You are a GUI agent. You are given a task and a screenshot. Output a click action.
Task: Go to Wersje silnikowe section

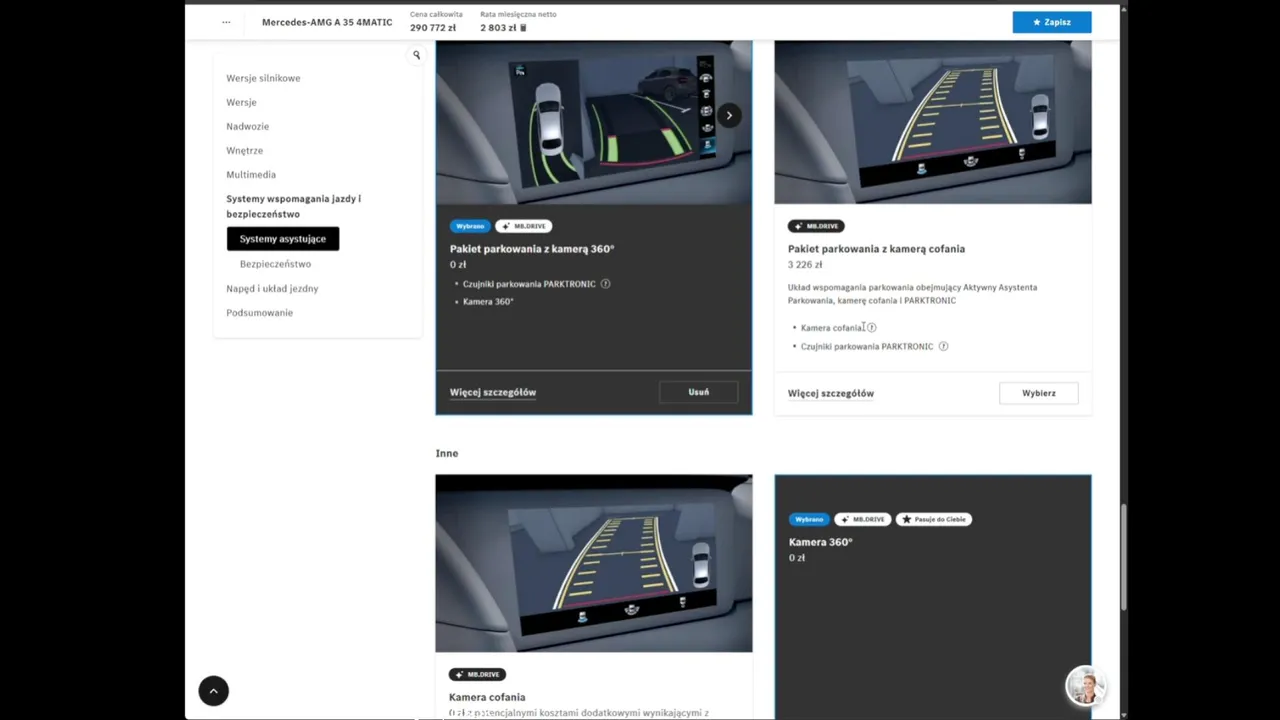click(x=263, y=78)
